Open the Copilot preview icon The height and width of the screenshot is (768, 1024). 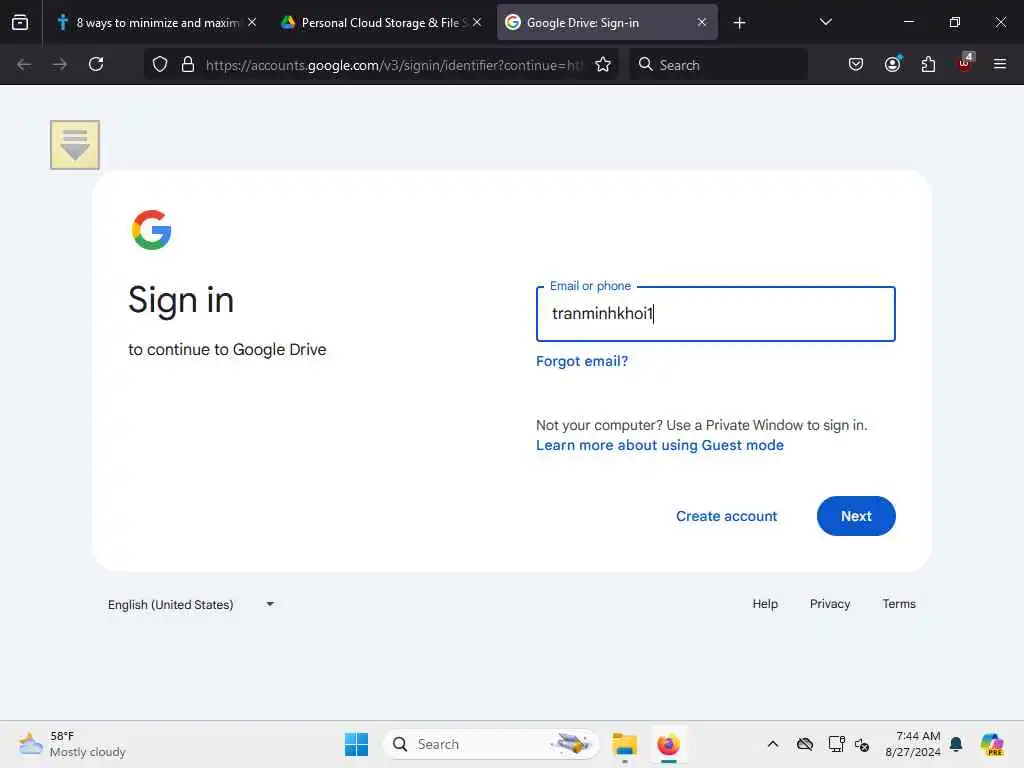tap(992, 744)
